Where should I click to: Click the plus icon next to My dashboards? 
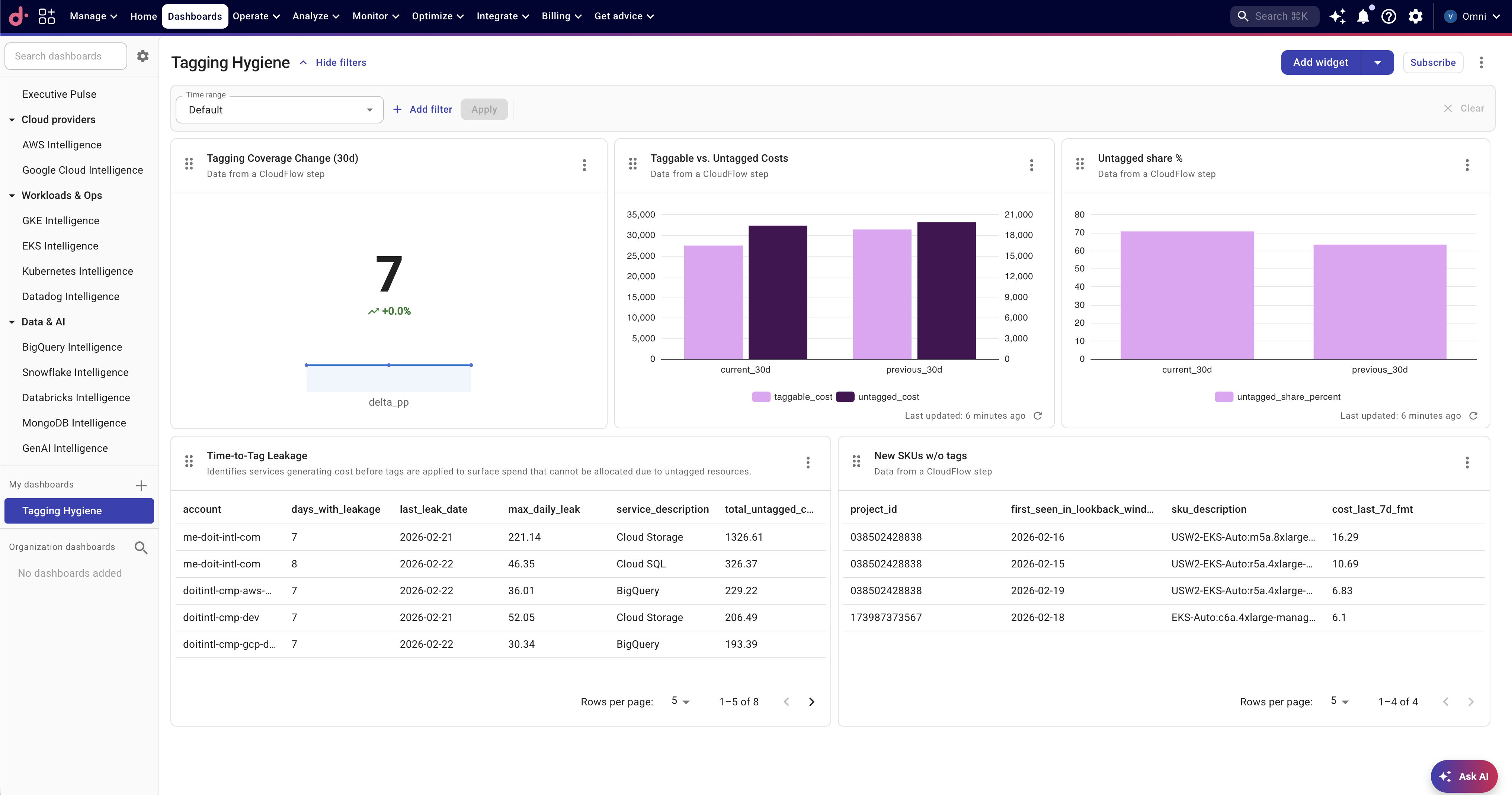[141, 485]
